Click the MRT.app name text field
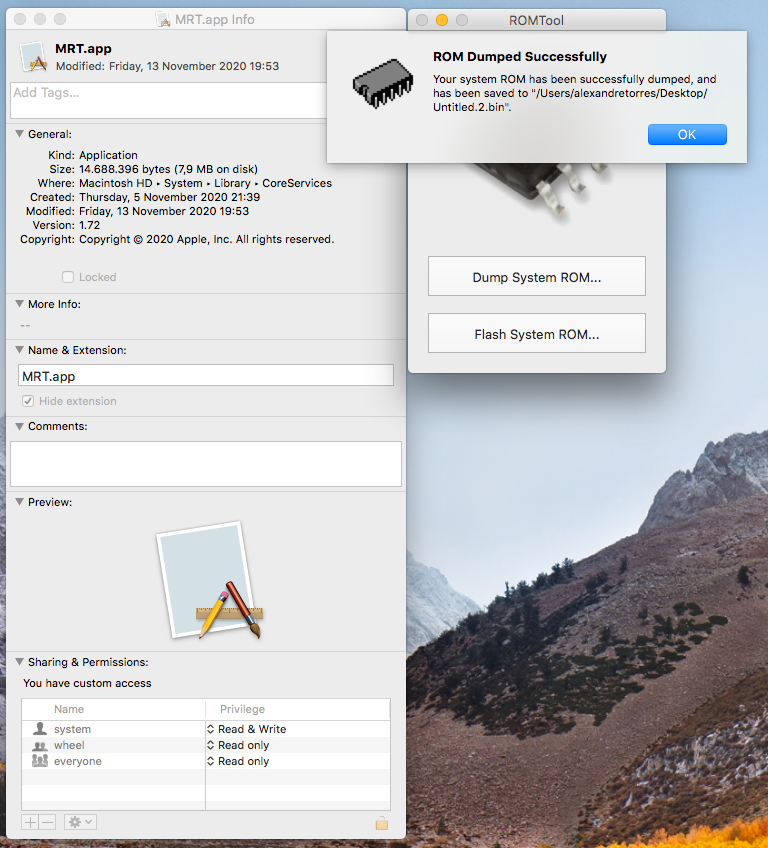The image size is (768, 848). [206, 375]
